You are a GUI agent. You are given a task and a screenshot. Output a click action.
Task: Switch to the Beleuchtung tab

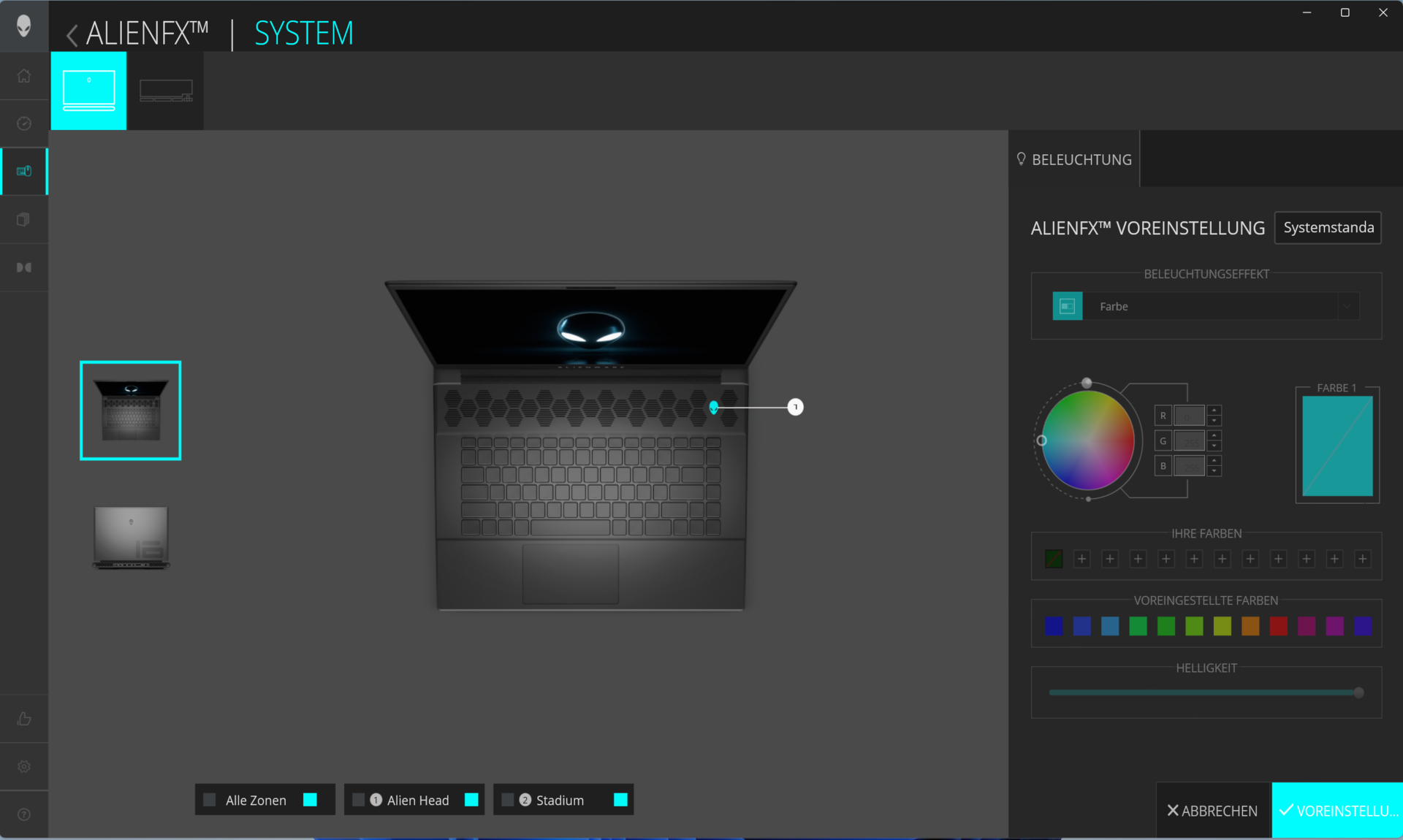tap(1074, 159)
